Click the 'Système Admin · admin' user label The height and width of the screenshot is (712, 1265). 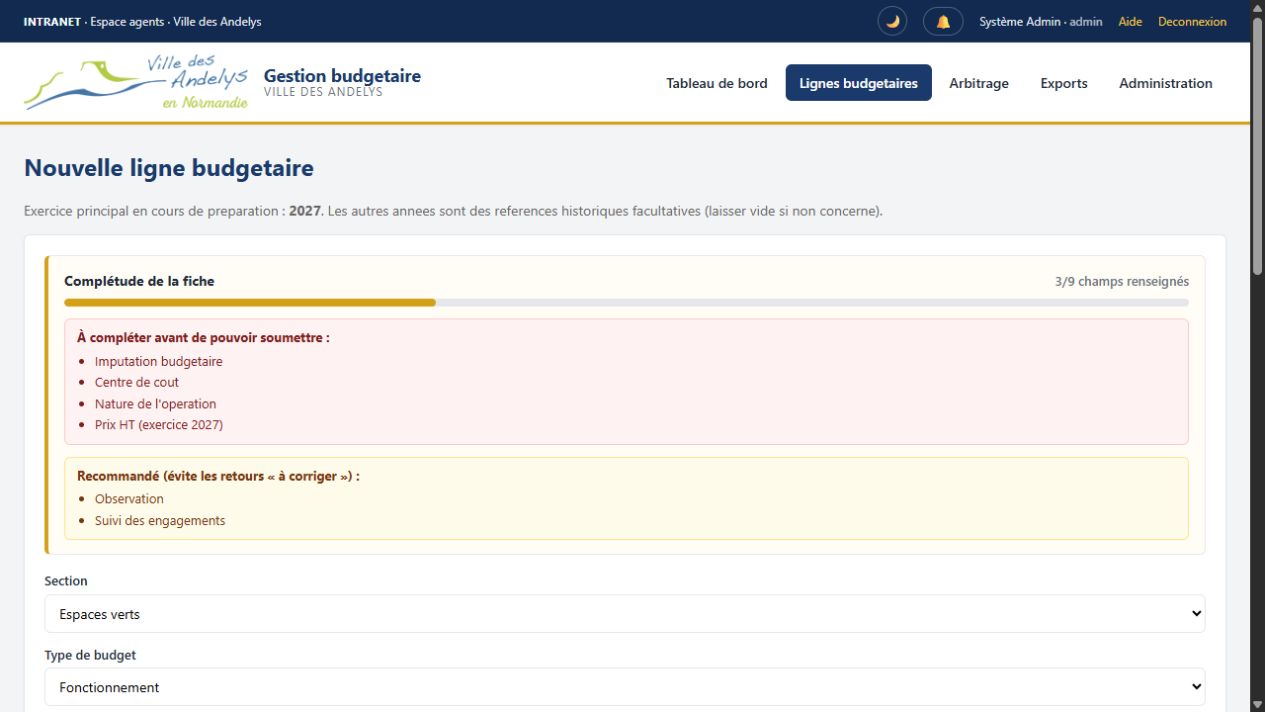(x=1041, y=21)
